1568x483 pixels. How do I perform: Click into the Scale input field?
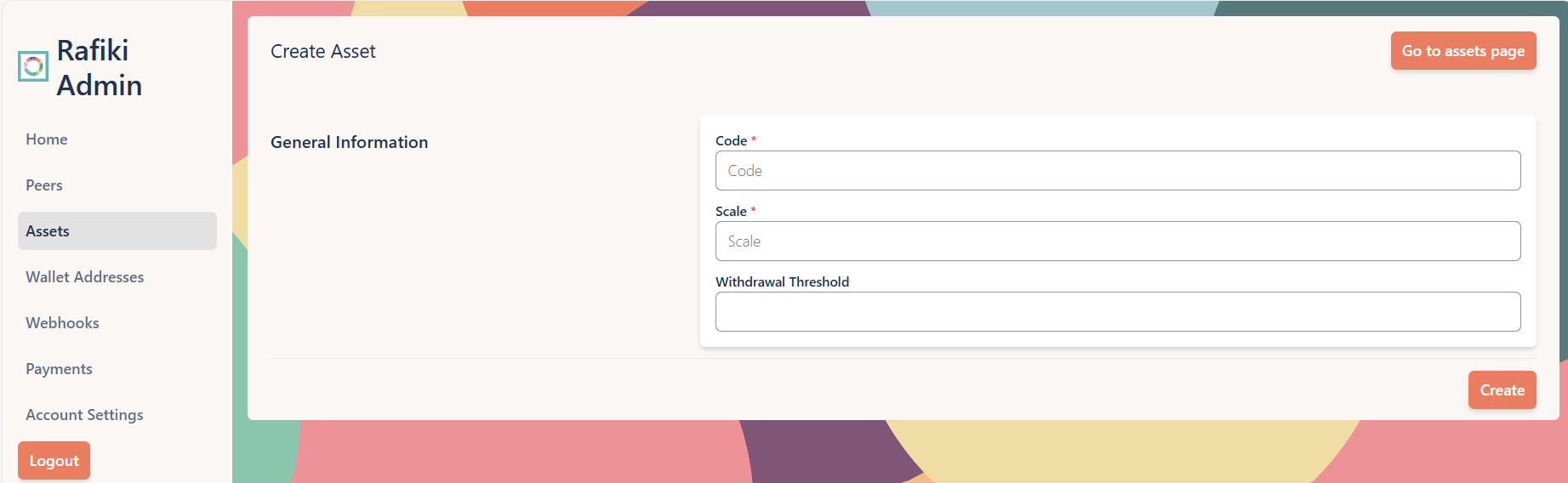click(1117, 241)
